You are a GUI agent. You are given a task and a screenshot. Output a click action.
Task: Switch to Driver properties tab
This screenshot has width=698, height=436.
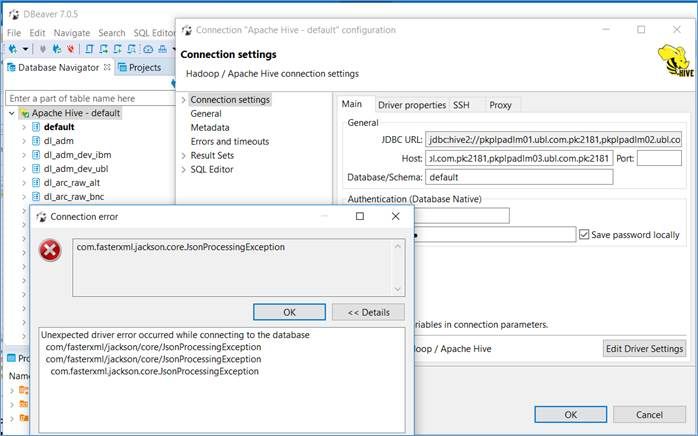pos(412,105)
